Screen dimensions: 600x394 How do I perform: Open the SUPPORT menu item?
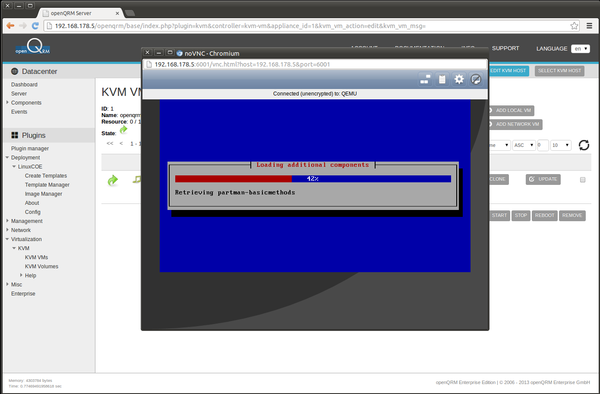(x=505, y=48)
